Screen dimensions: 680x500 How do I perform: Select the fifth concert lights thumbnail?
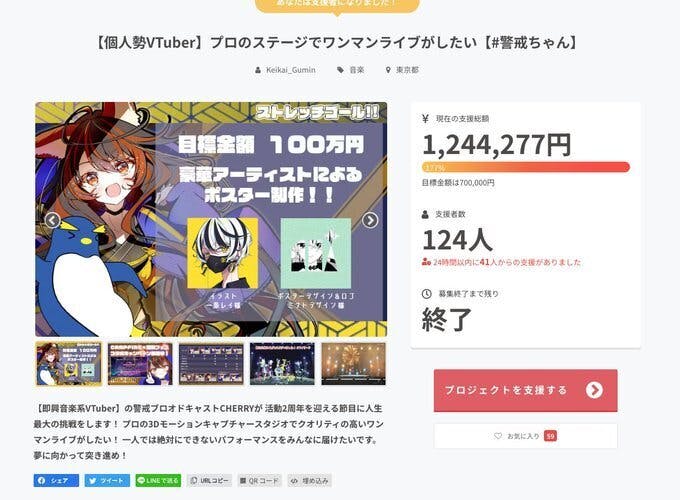(x=353, y=364)
